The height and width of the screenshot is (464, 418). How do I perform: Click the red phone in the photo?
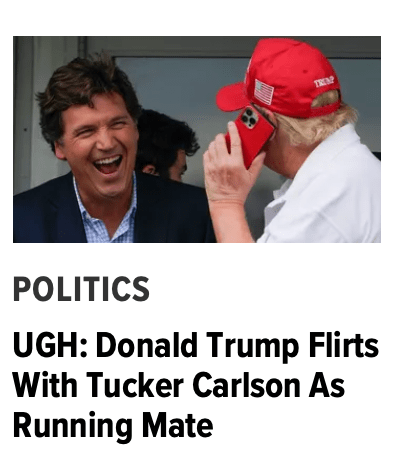pyautogui.click(x=250, y=136)
